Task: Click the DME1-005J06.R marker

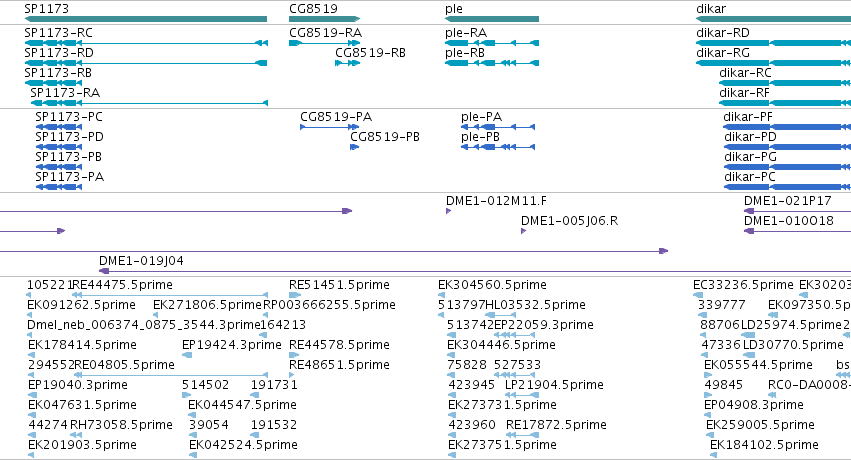Action: (523, 231)
